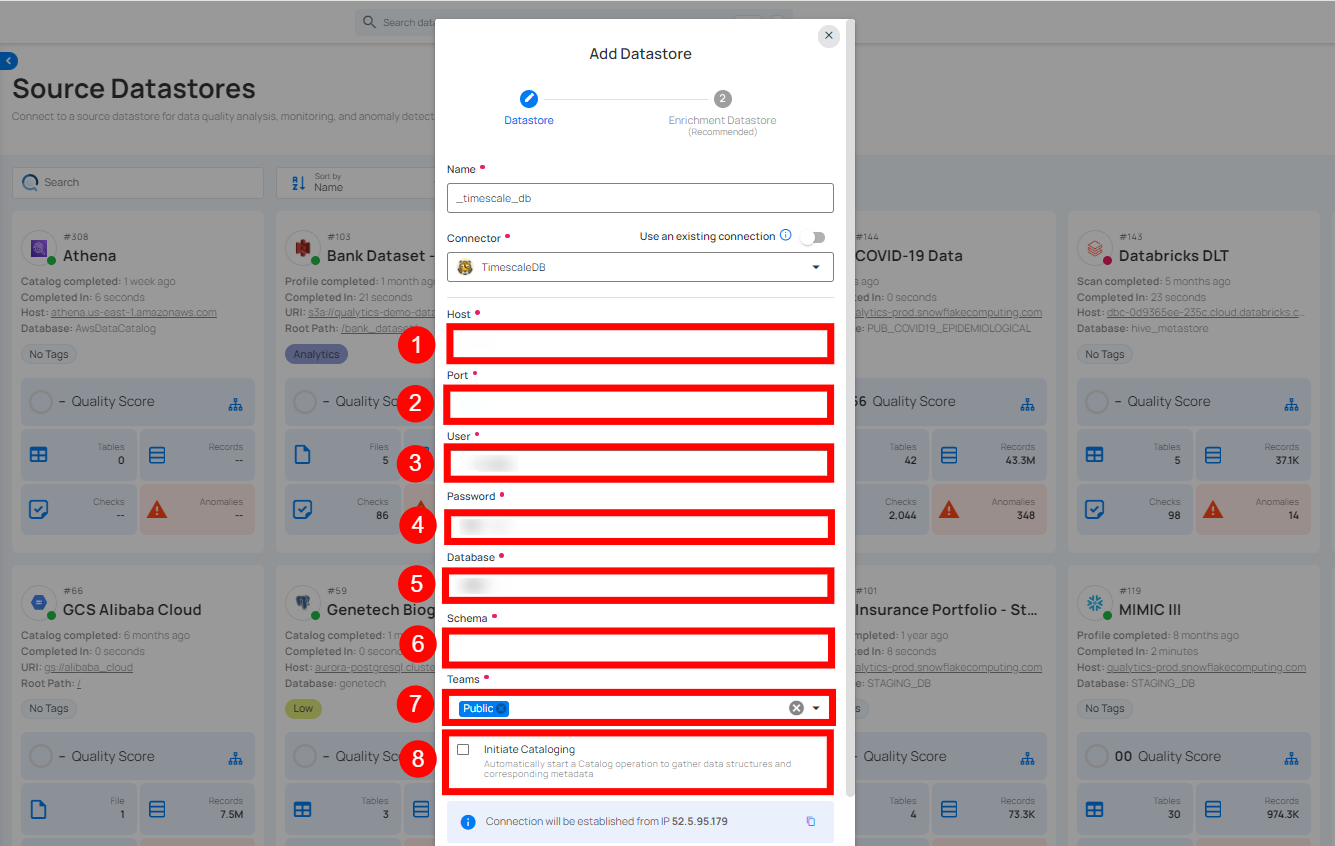
Task: Open the Athena datastore card title
Action: (89, 255)
